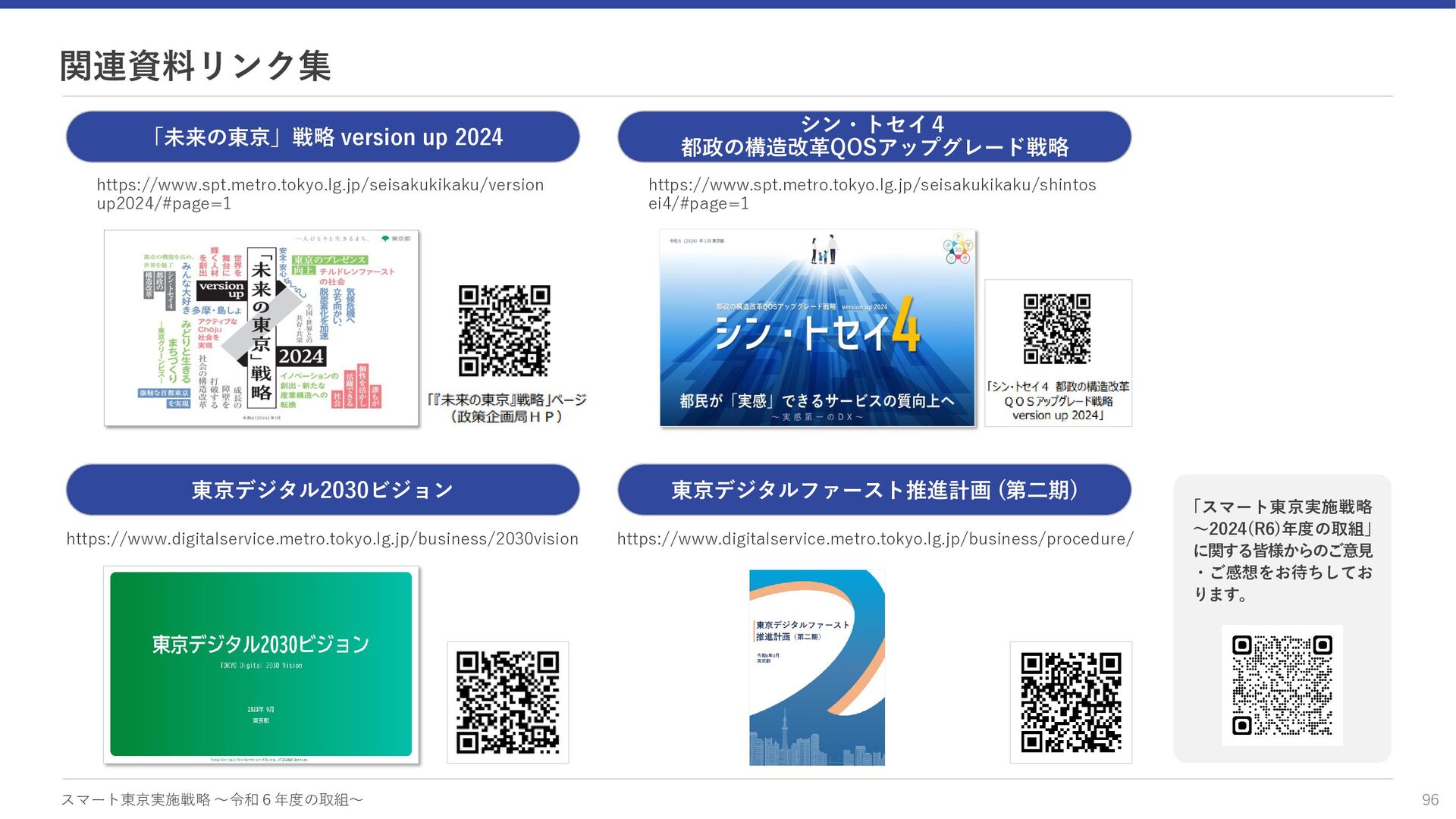The width and height of the screenshot is (1456, 819).
Task: Click QR code for 東京デジタル2030ビジョン
Action: pos(507,702)
